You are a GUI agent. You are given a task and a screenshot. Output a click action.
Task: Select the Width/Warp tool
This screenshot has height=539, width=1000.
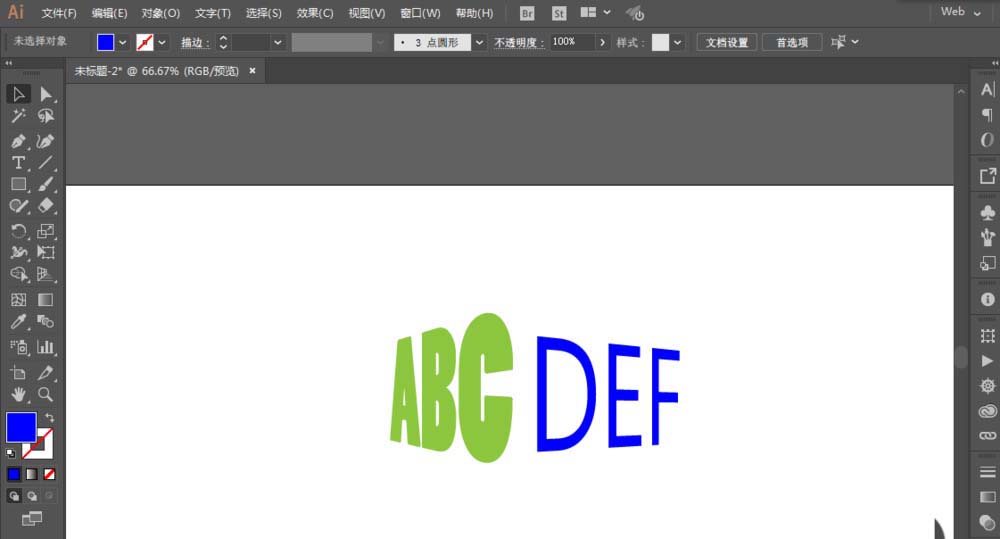[x=18, y=253]
